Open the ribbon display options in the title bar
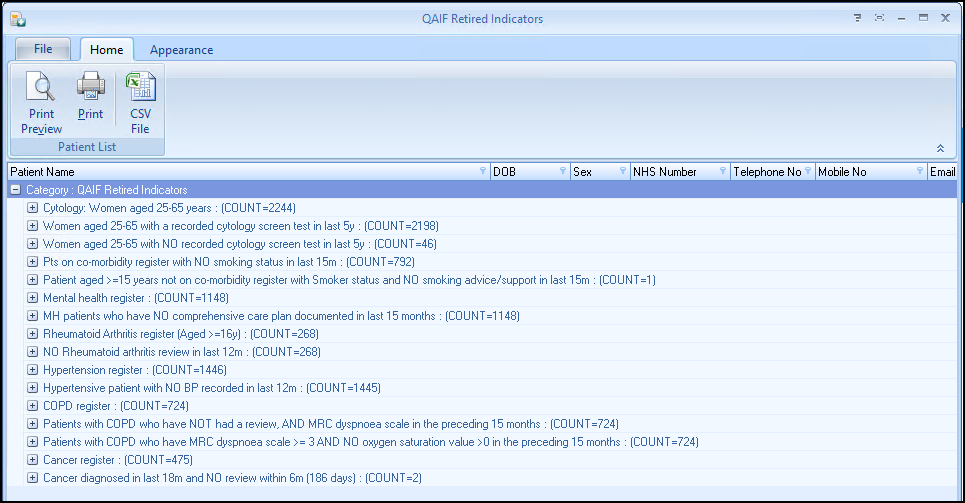This screenshot has height=503, width=965. [x=857, y=18]
